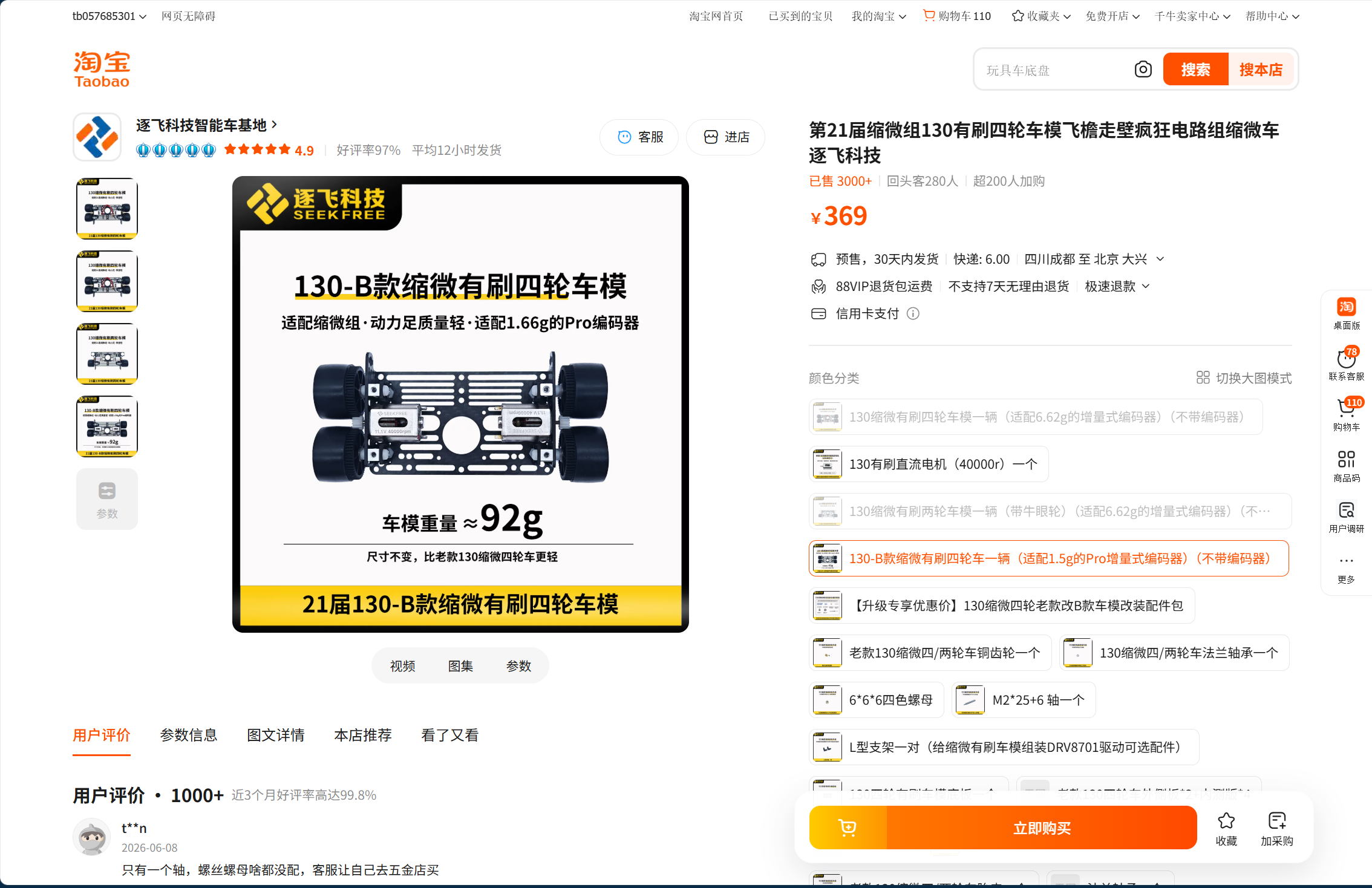Open 桌面版 desktop app sidebar icon
The image size is (1372, 888).
coord(1346,314)
